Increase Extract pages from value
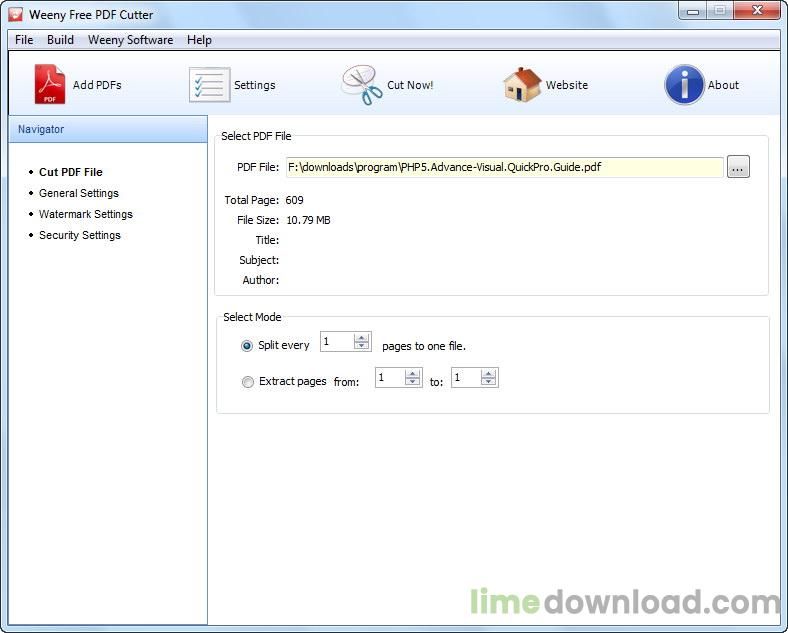This screenshot has height=633, width=788. [x=413, y=373]
